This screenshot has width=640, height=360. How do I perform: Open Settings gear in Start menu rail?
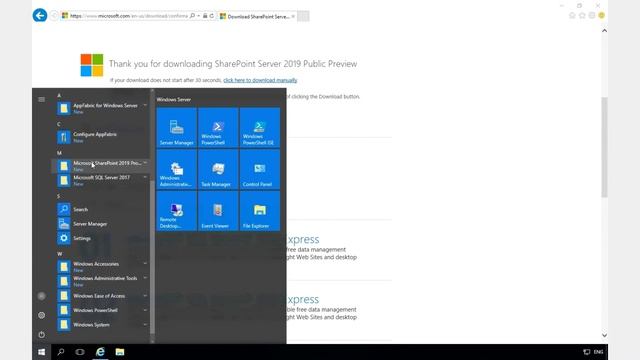pos(42,315)
